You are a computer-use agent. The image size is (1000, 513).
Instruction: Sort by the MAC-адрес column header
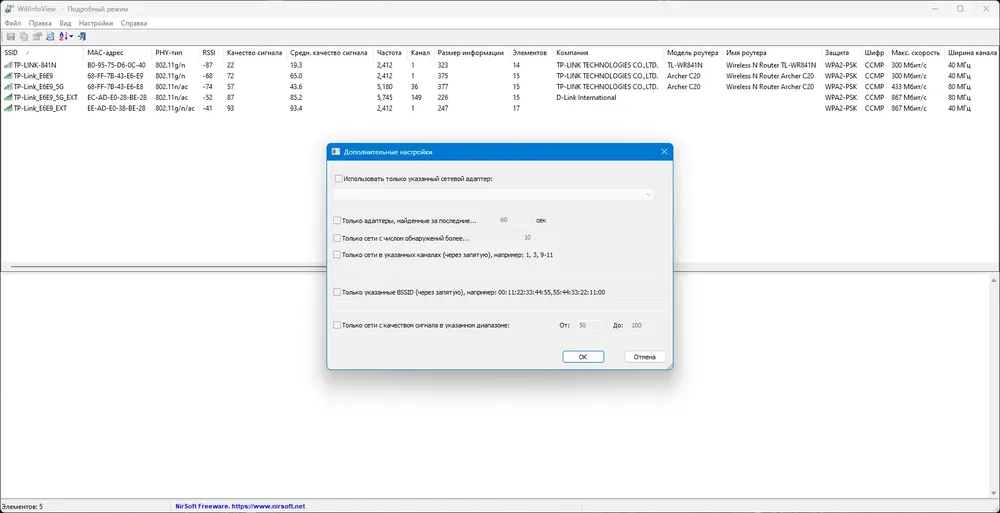[x=118, y=53]
